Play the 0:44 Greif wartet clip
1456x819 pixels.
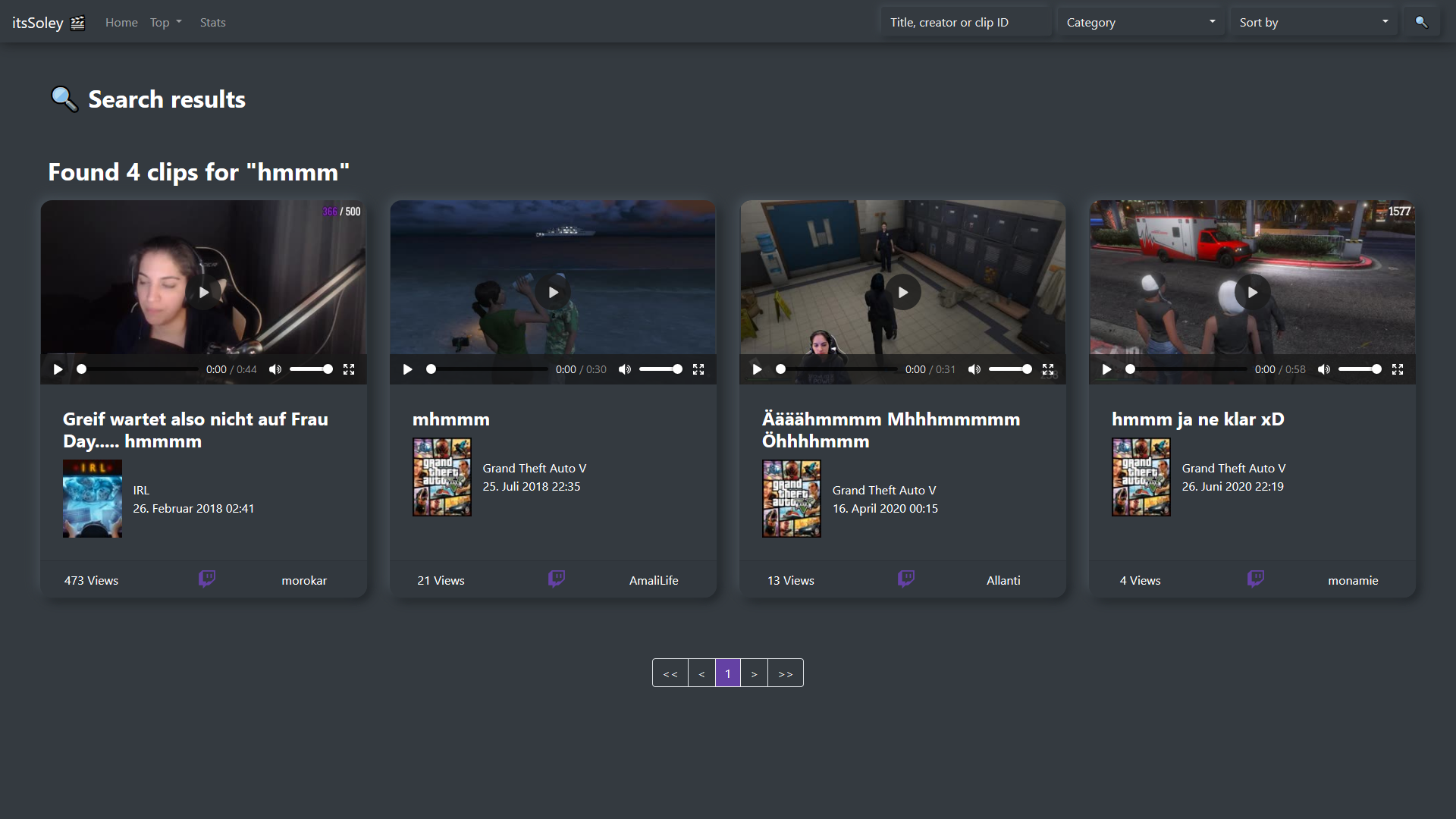[x=58, y=369]
